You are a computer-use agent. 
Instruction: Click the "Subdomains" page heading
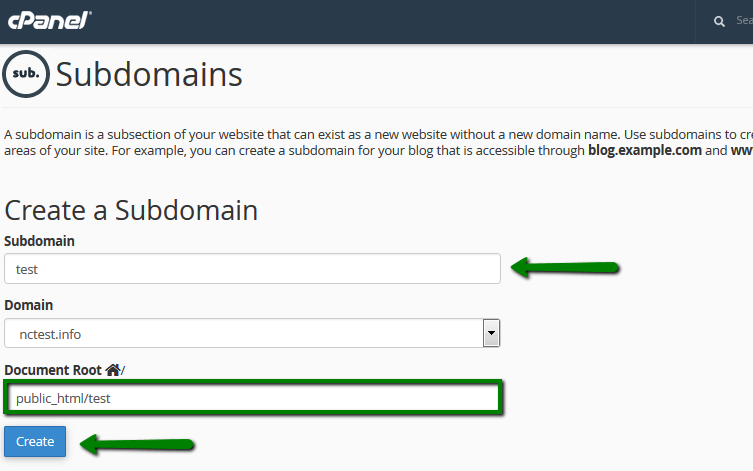[x=149, y=75]
